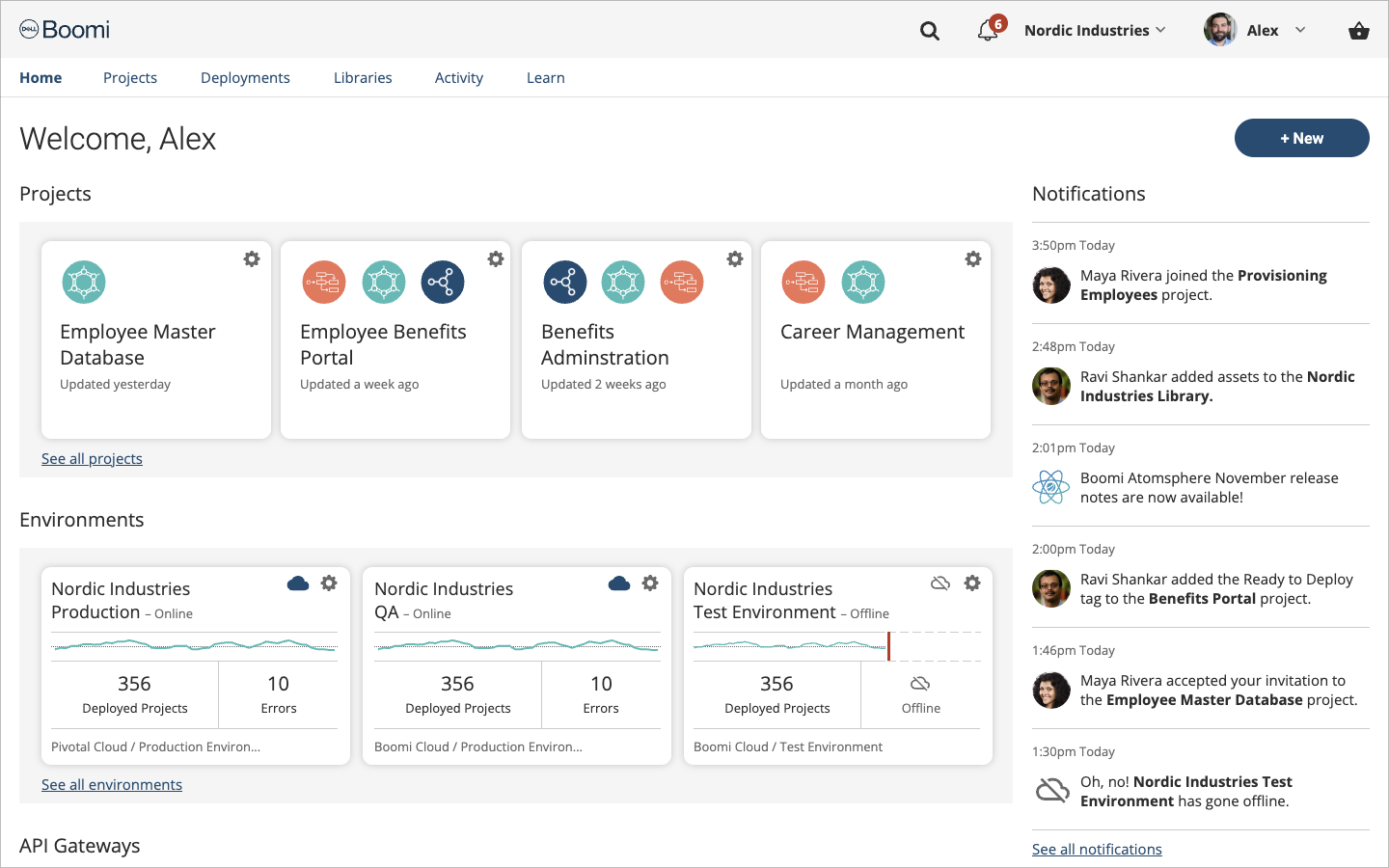Click orange flow icon on Career Management
The width and height of the screenshot is (1389, 868).
(803, 283)
